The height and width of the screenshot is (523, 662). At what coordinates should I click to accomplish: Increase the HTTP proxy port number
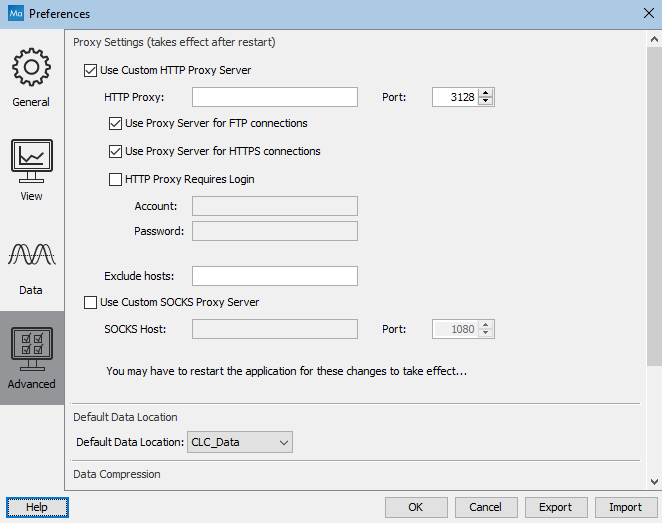[486, 93]
